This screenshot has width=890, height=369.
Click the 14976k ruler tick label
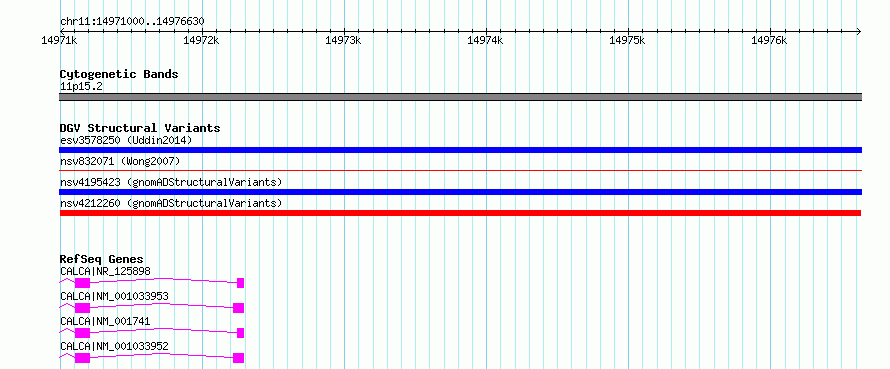[769, 40]
